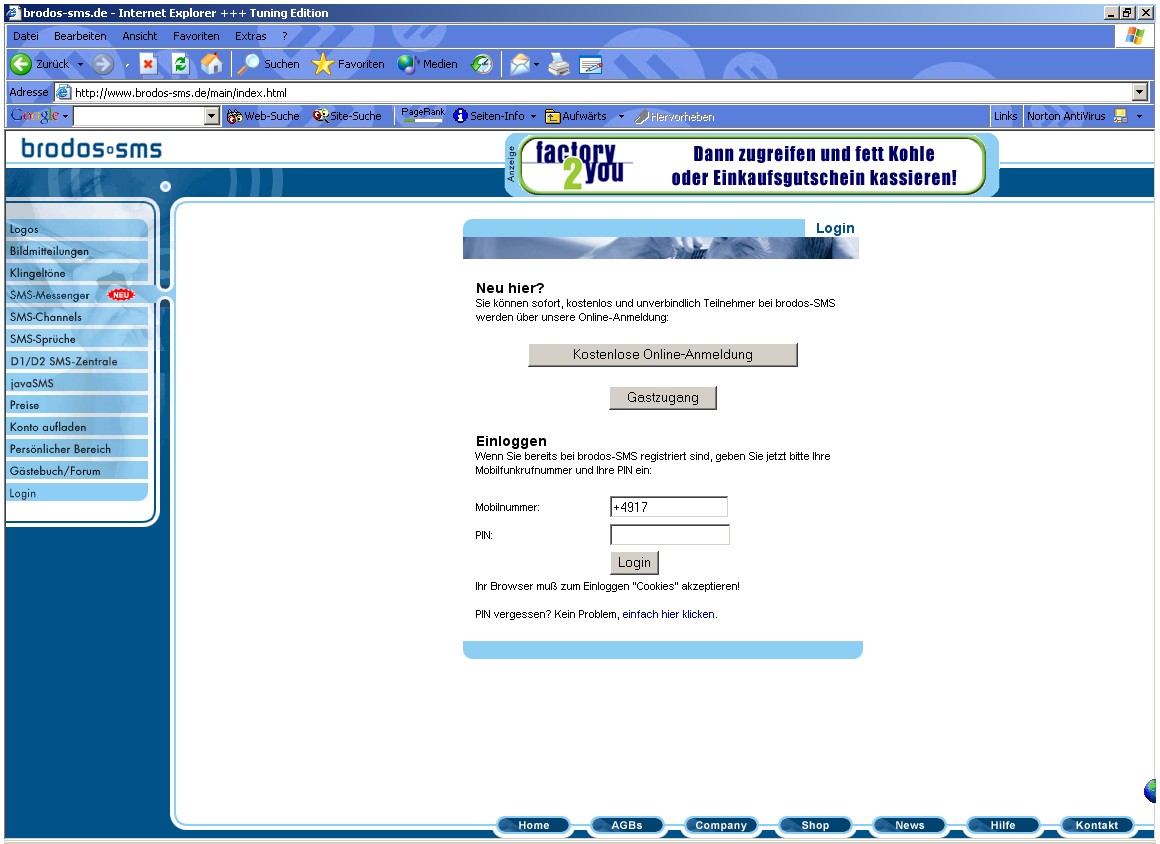Open the Favoriten menu in menu bar
This screenshot has width=1160, height=844.
196,36
